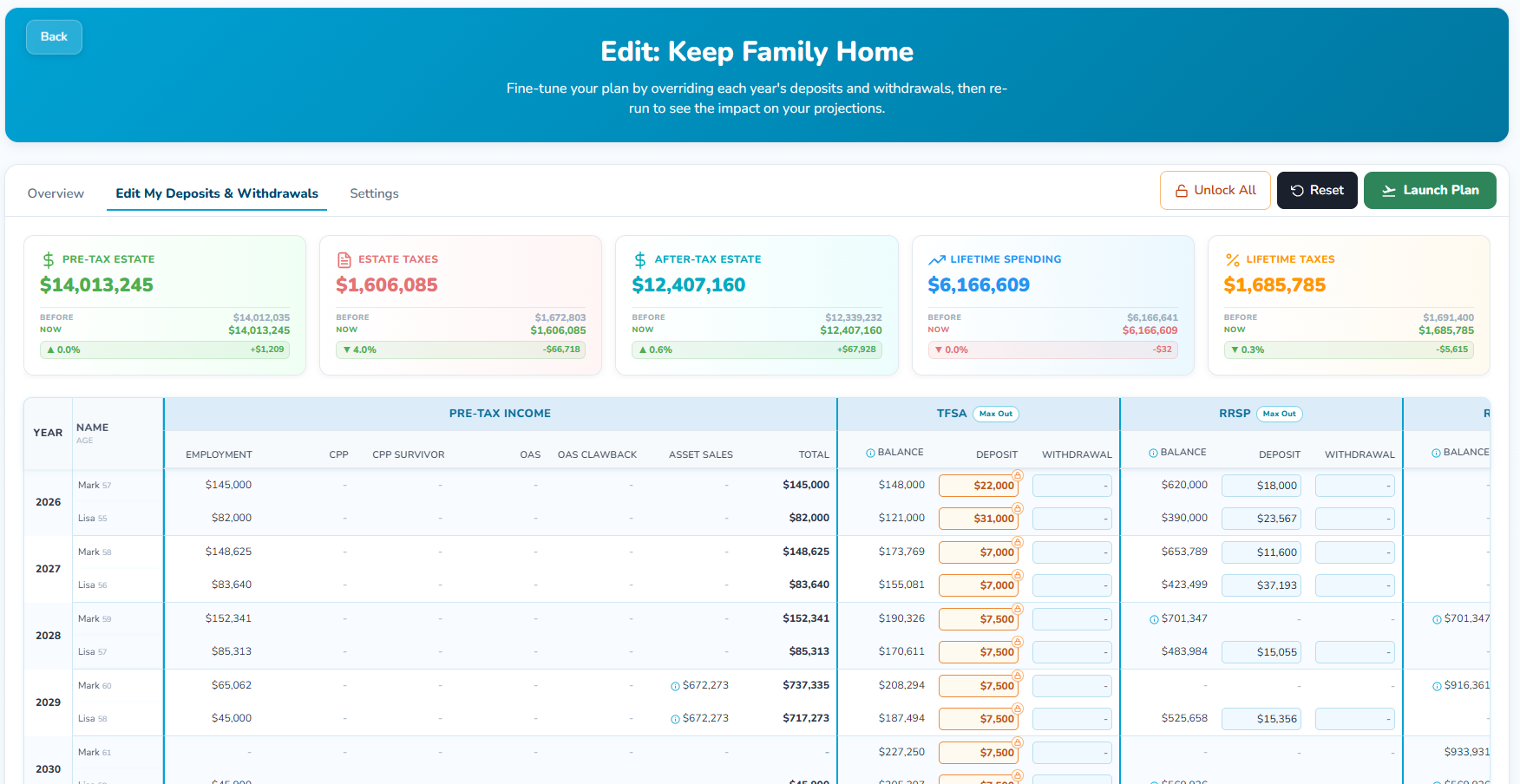
Task: Click the info icon beside Mark's 2029 asset sales $672,273
Action: coord(675,686)
